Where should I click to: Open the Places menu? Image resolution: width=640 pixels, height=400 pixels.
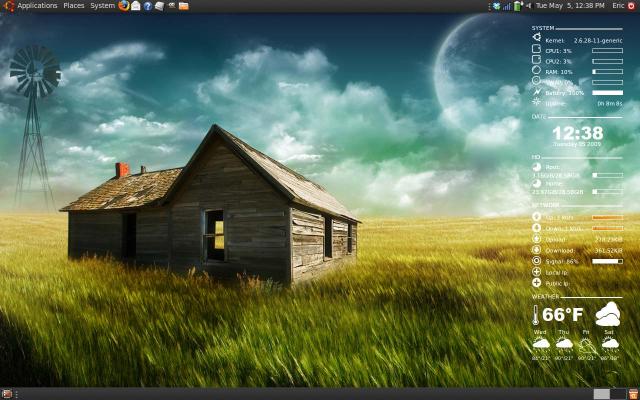[x=74, y=6]
